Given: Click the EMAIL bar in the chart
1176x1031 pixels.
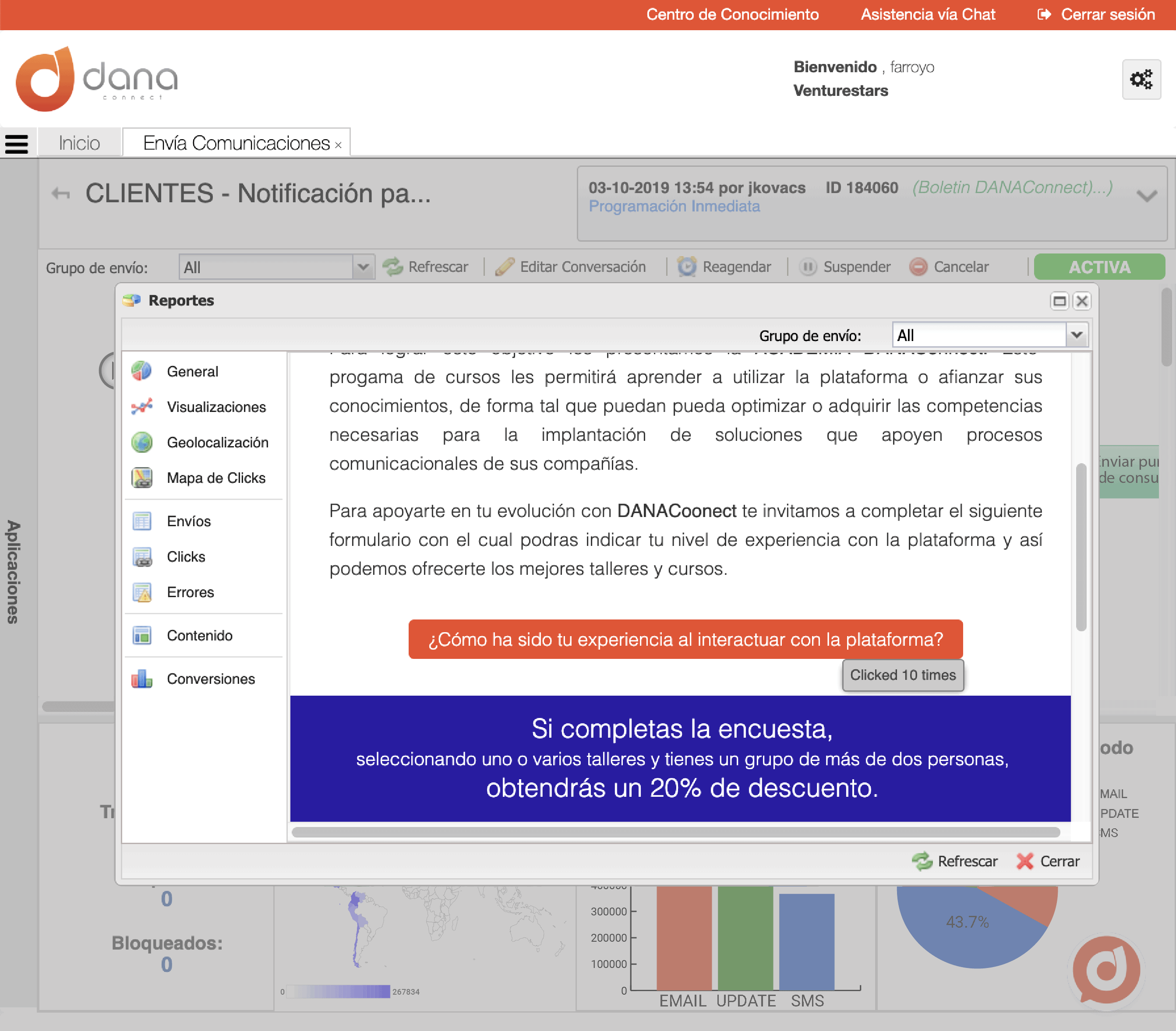Looking at the screenshot, I should point(684,939).
